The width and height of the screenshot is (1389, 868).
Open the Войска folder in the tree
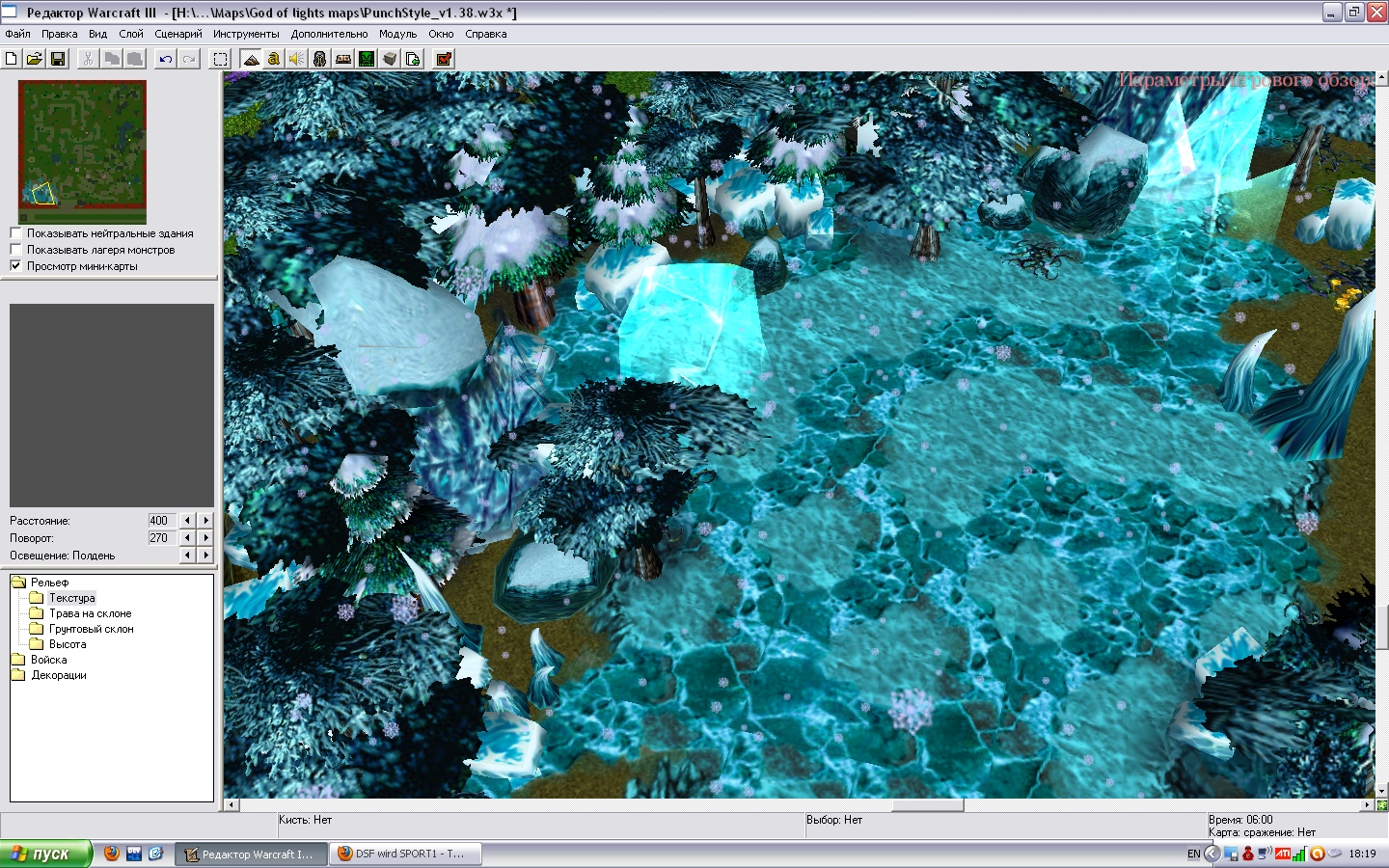(39, 660)
